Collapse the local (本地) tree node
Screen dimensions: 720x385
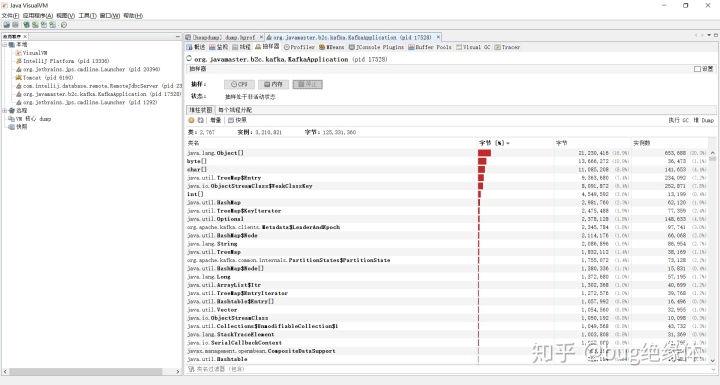click(5, 45)
